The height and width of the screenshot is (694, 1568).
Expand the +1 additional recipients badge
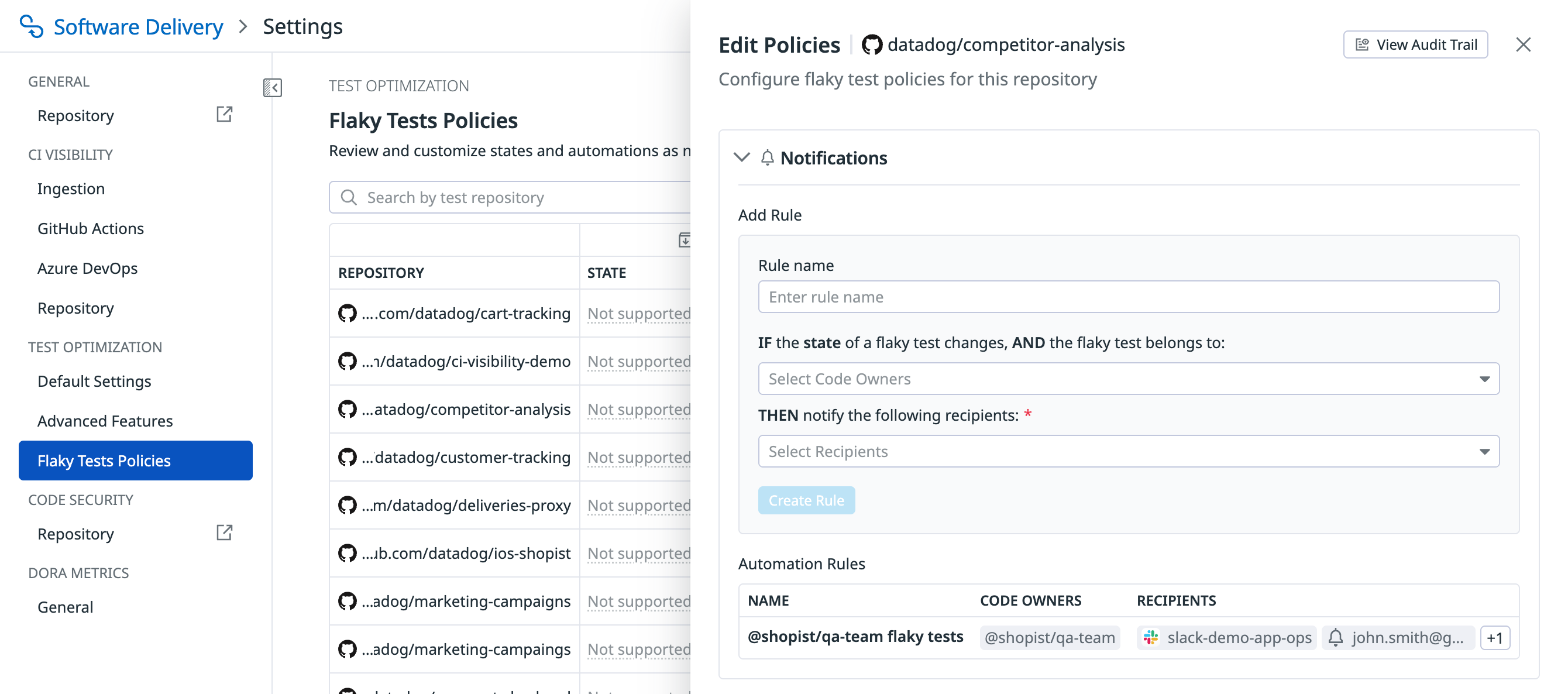[x=1494, y=637]
